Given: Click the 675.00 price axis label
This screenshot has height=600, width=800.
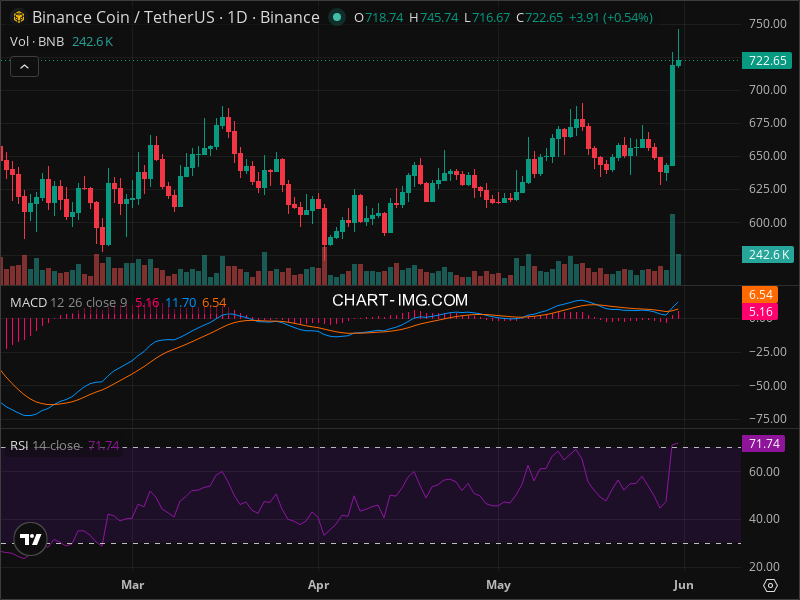Looking at the screenshot, I should coord(767,123).
